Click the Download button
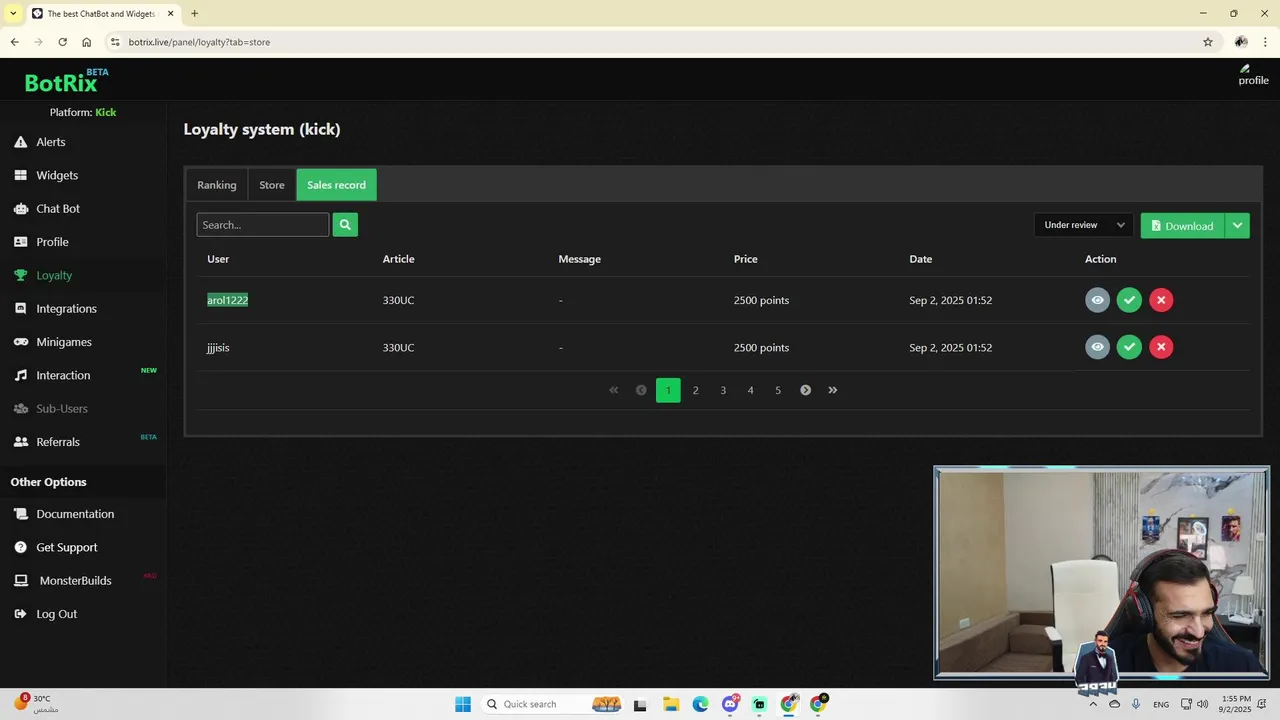1280x720 pixels. click(1183, 225)
